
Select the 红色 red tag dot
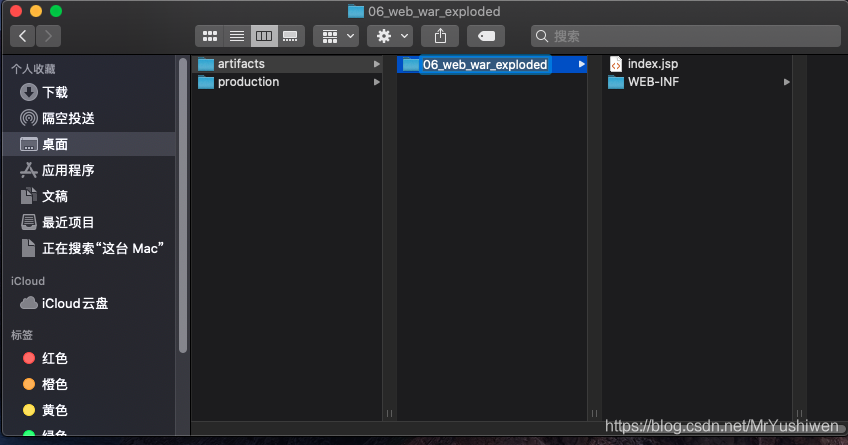(29, 358)
